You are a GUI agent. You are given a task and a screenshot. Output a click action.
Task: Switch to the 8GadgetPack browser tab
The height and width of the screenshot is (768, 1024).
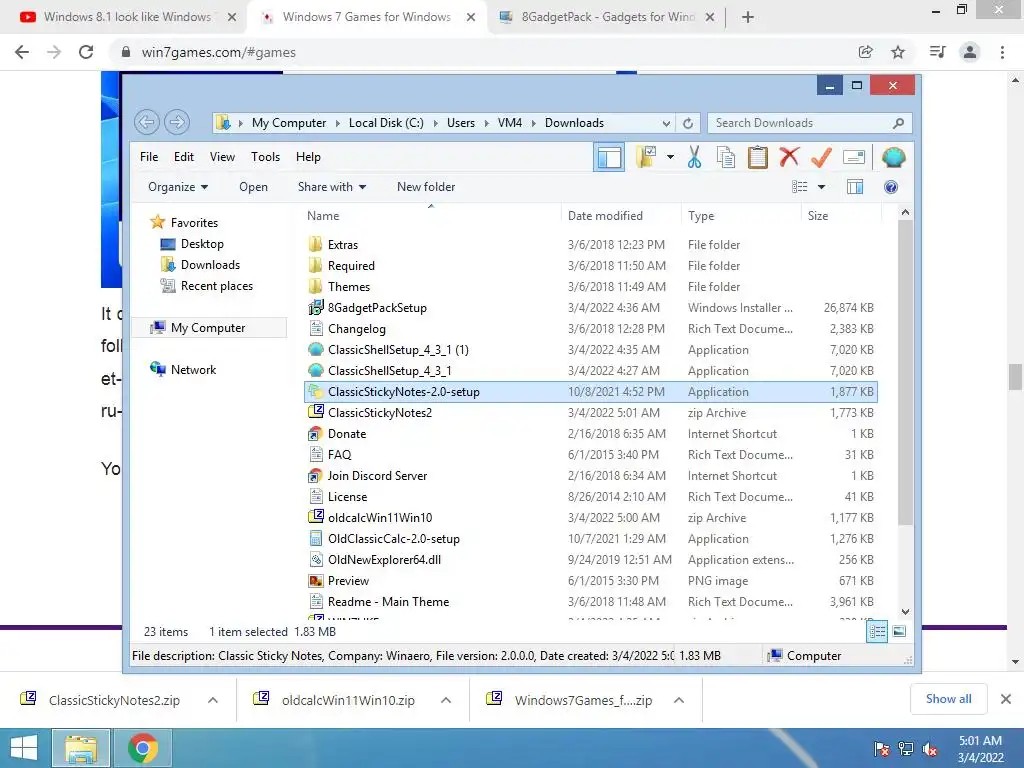[x=605, y=17]
